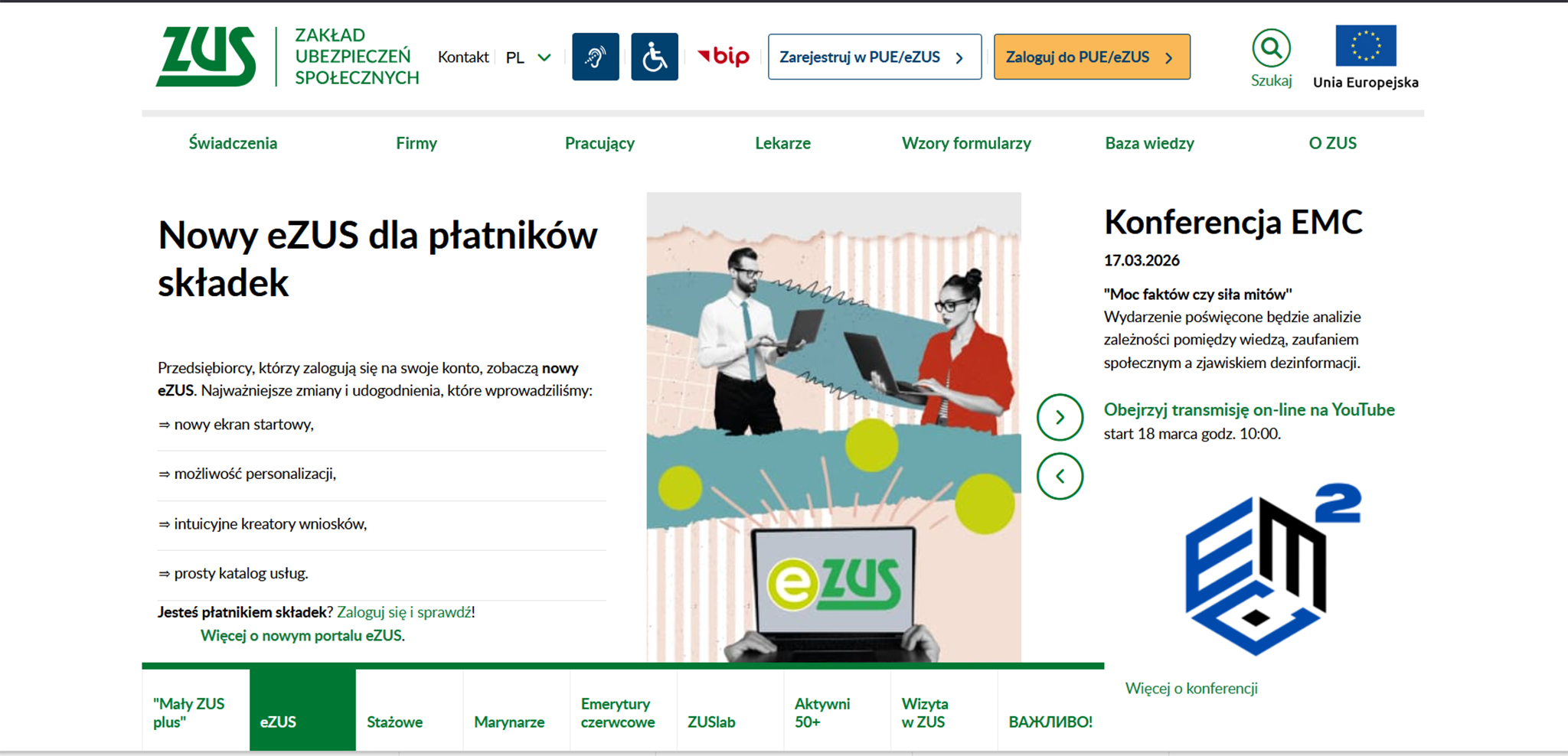Open the Firmy navigation menu

pos(416,143)
